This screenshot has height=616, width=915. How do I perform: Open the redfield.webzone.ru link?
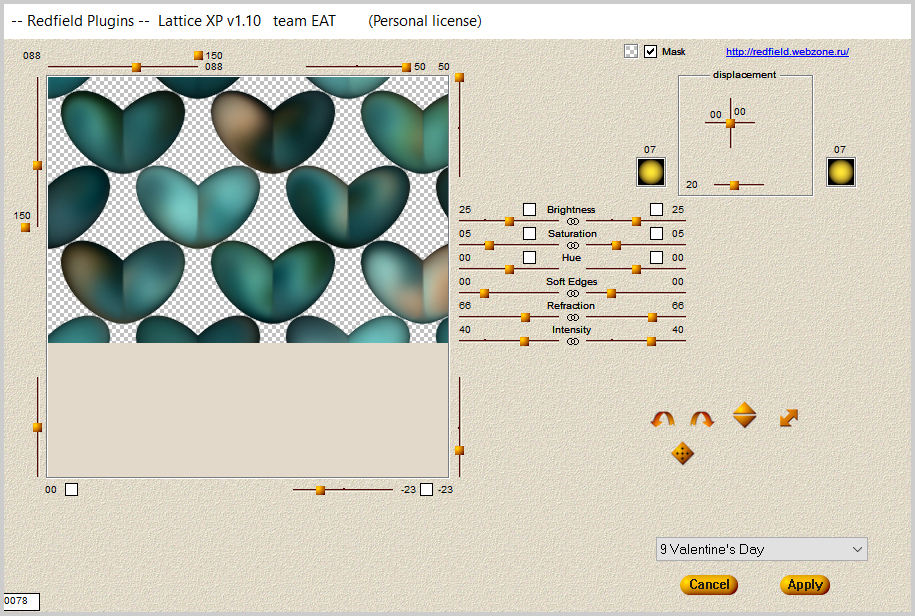click(787, 52)
